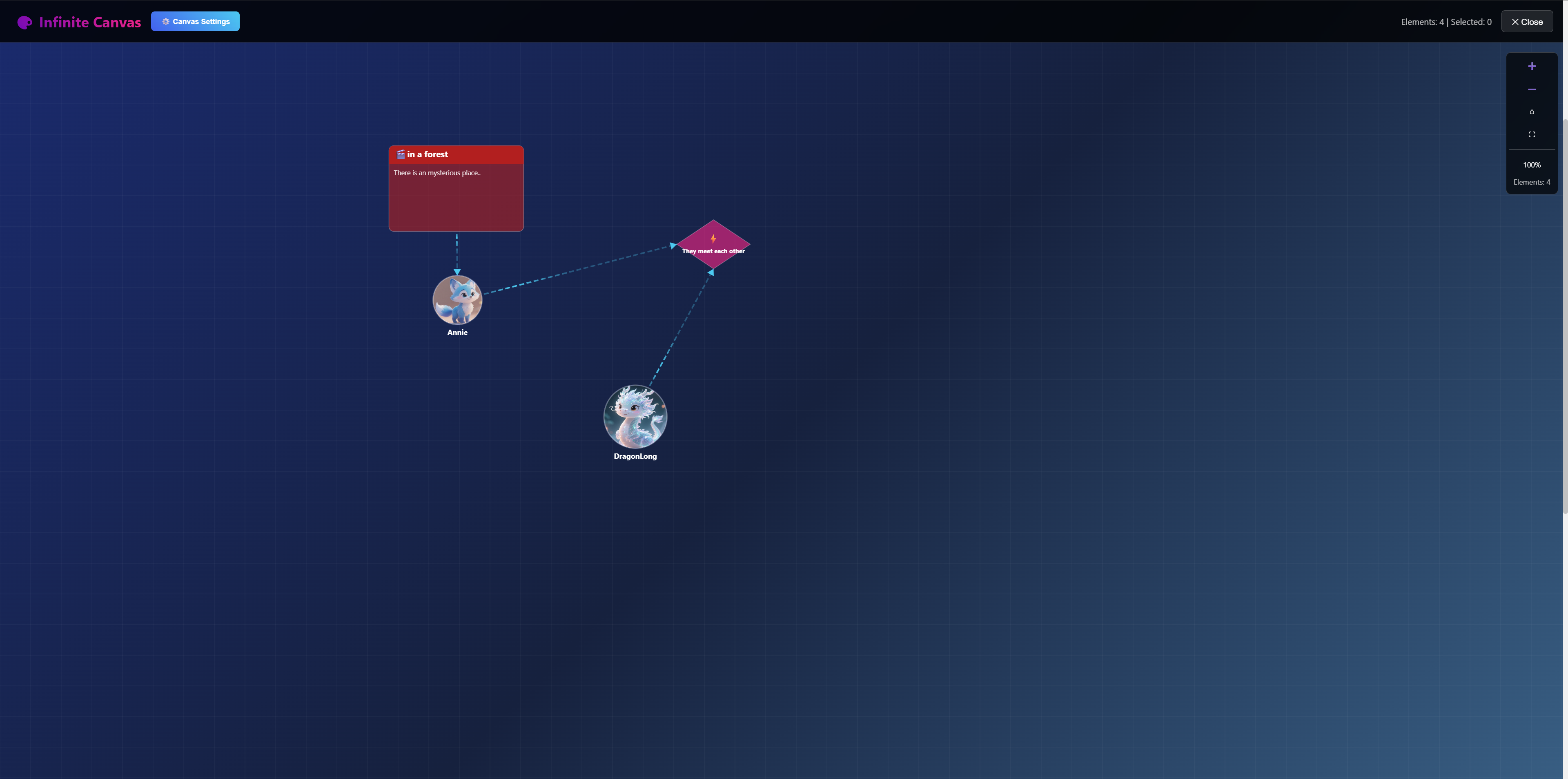
Task: Click the gear icon in Canvas Settings
Action: [x=165, y=21]
